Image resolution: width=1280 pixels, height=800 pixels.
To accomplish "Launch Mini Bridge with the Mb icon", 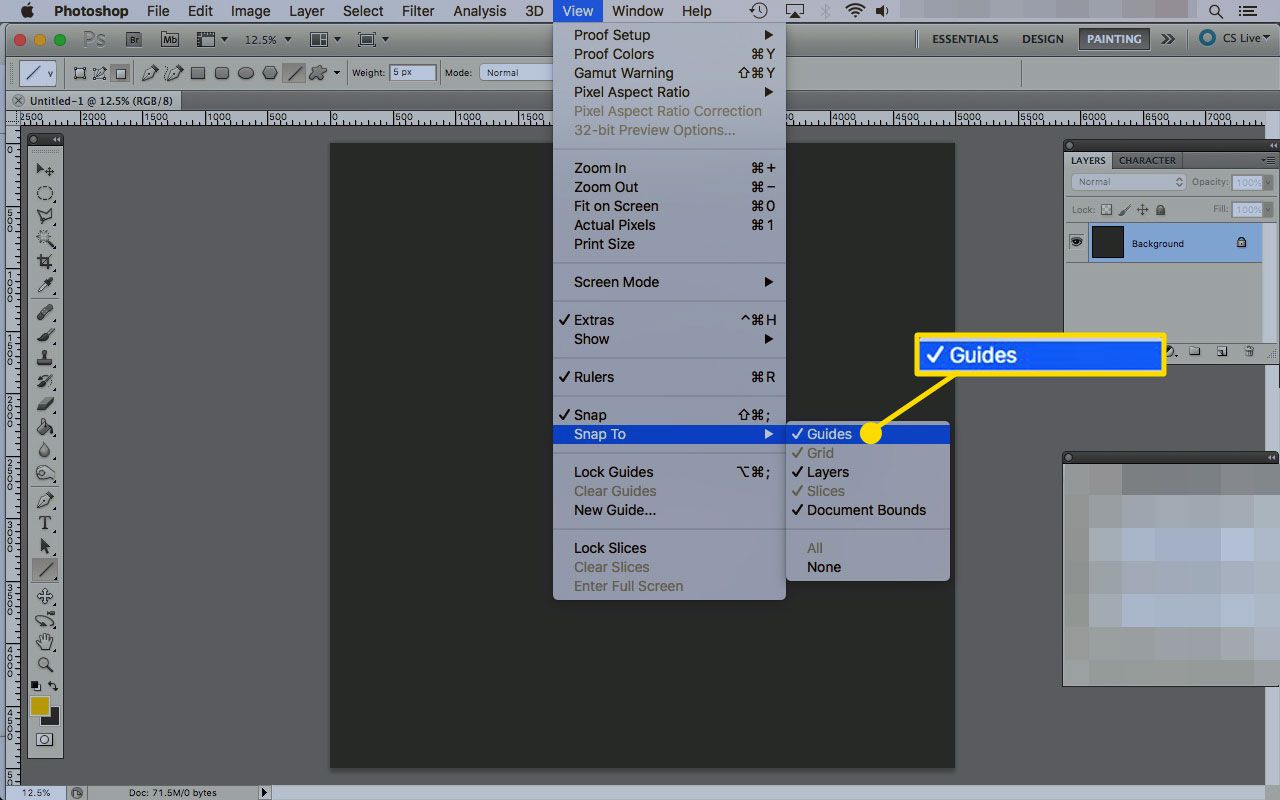I will [x=170, y=39].
